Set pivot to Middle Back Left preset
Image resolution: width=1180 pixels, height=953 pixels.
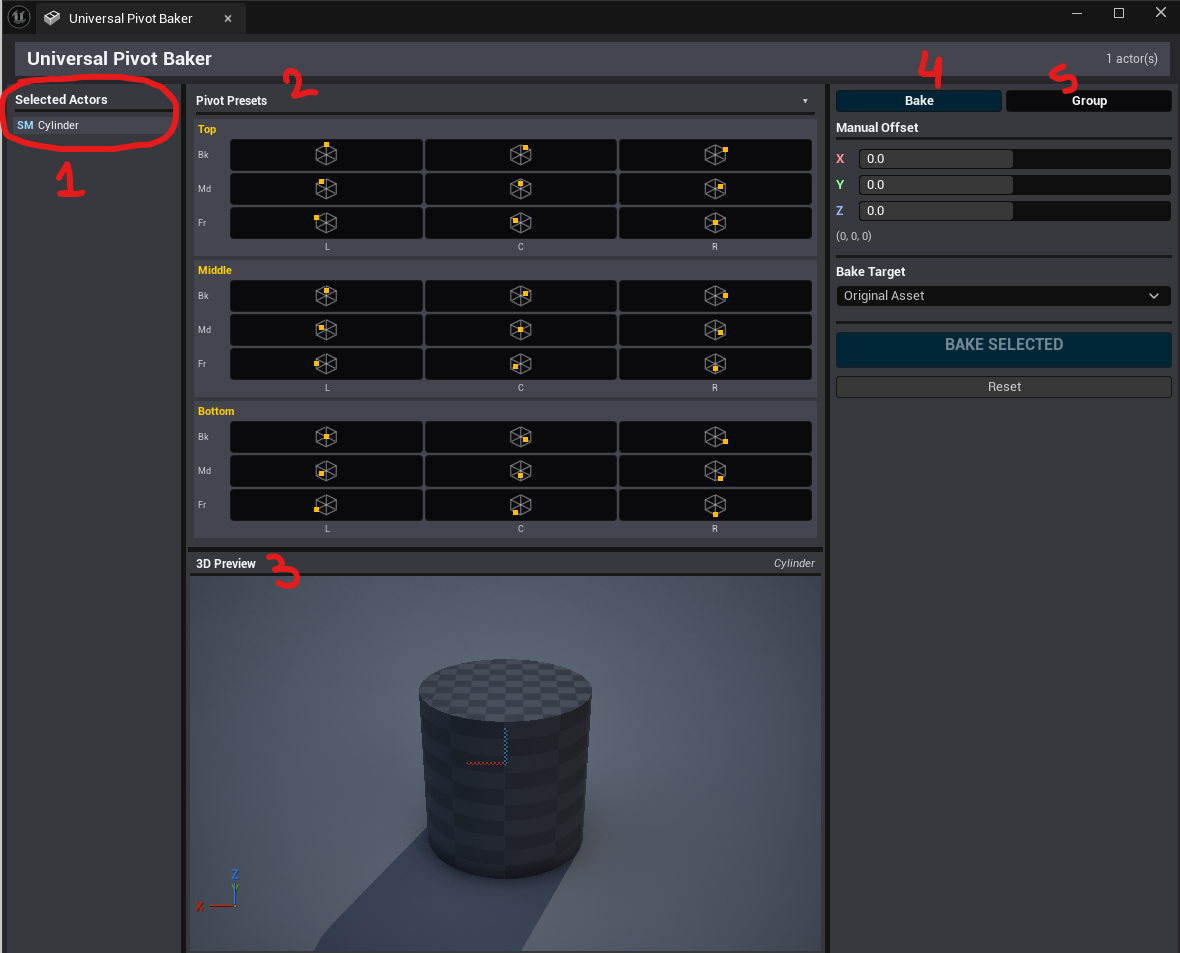[326, 296]
